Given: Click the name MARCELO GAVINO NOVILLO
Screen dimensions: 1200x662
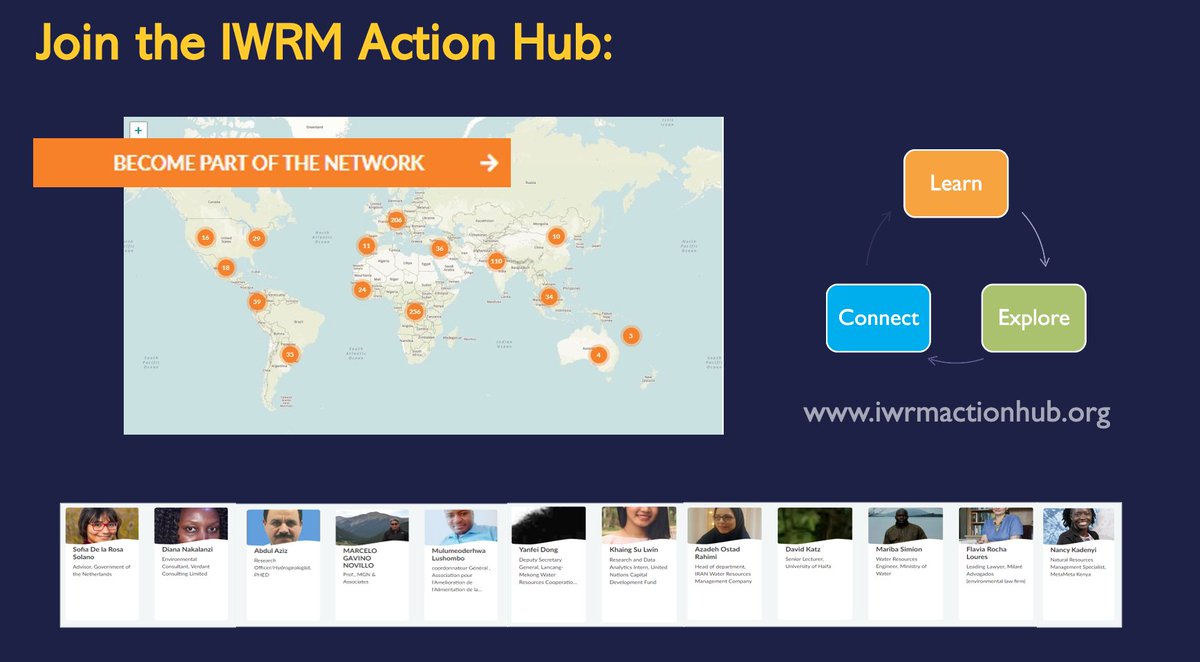Looking at the screenshot, I should pos(360,558).
